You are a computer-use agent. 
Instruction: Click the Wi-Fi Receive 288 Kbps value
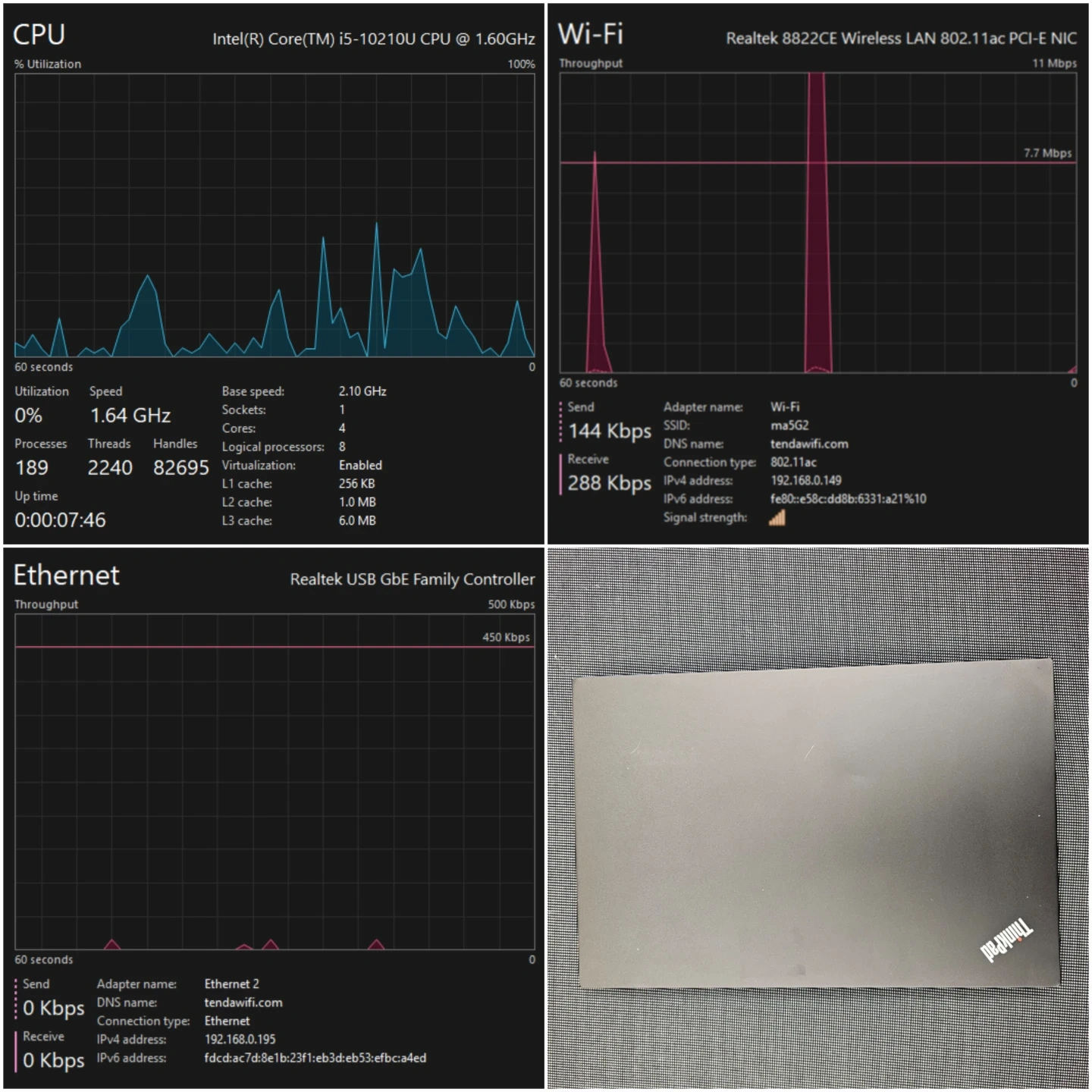[x=609, y=483]
